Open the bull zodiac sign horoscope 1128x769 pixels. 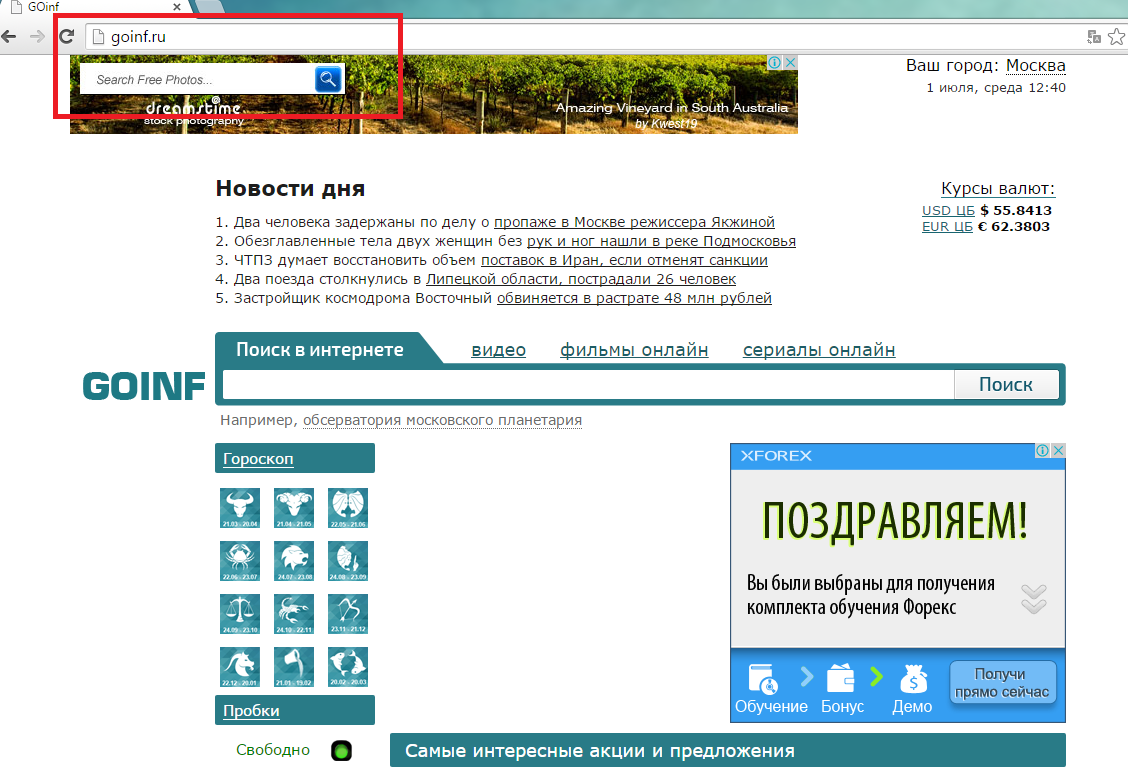pyautogui.click(x=240, y=507)
